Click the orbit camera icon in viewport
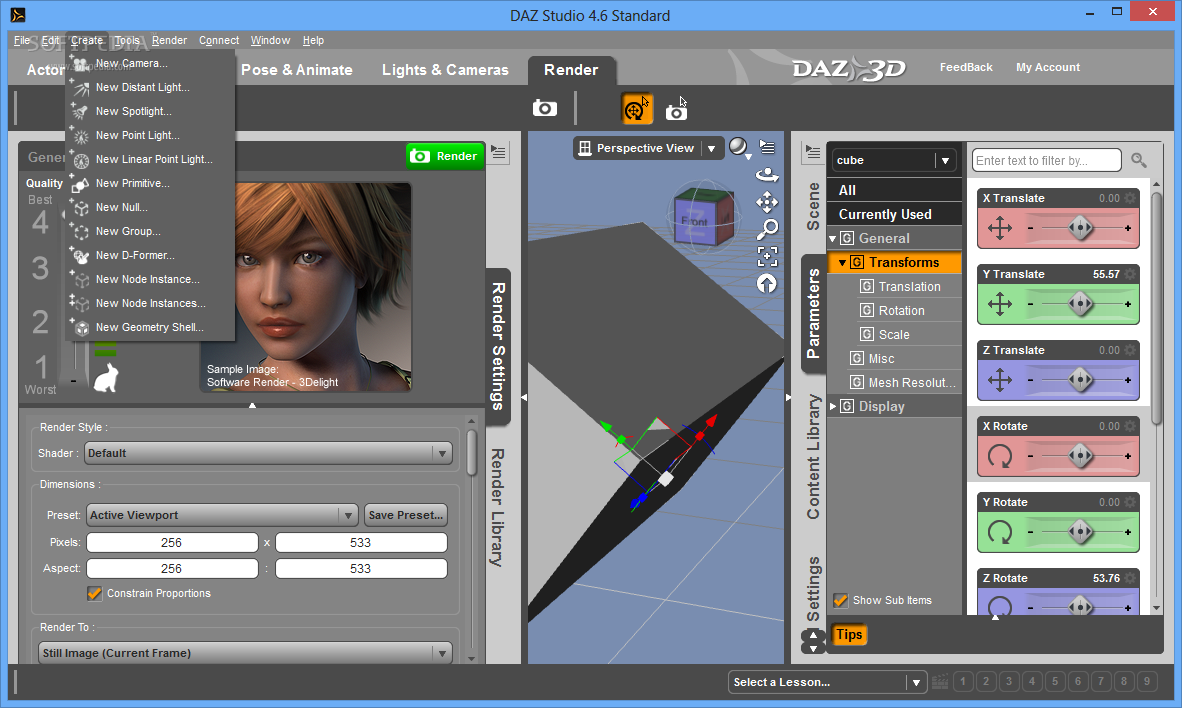This screenshot has width=1182, height=708. [767, 175]
